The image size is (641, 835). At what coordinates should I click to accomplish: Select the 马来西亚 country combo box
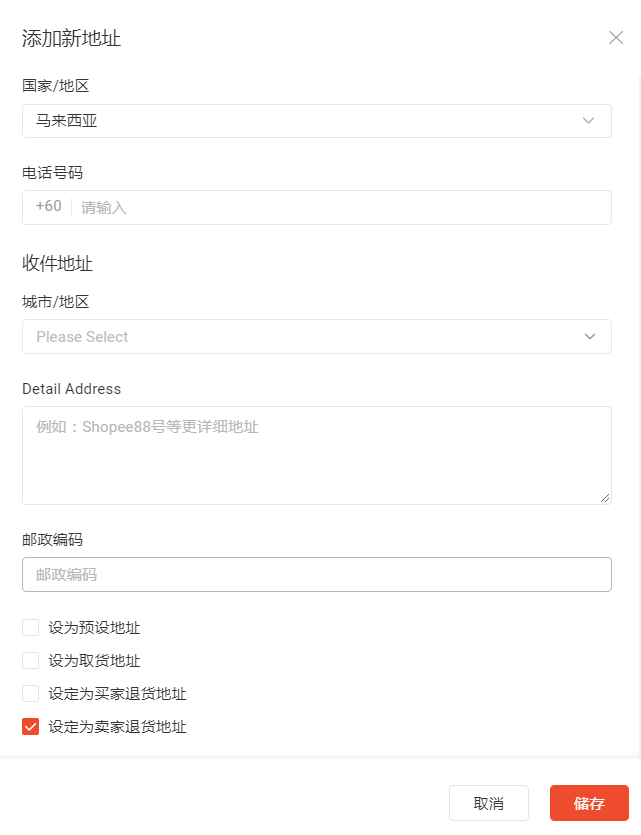[x=316, y=121]
